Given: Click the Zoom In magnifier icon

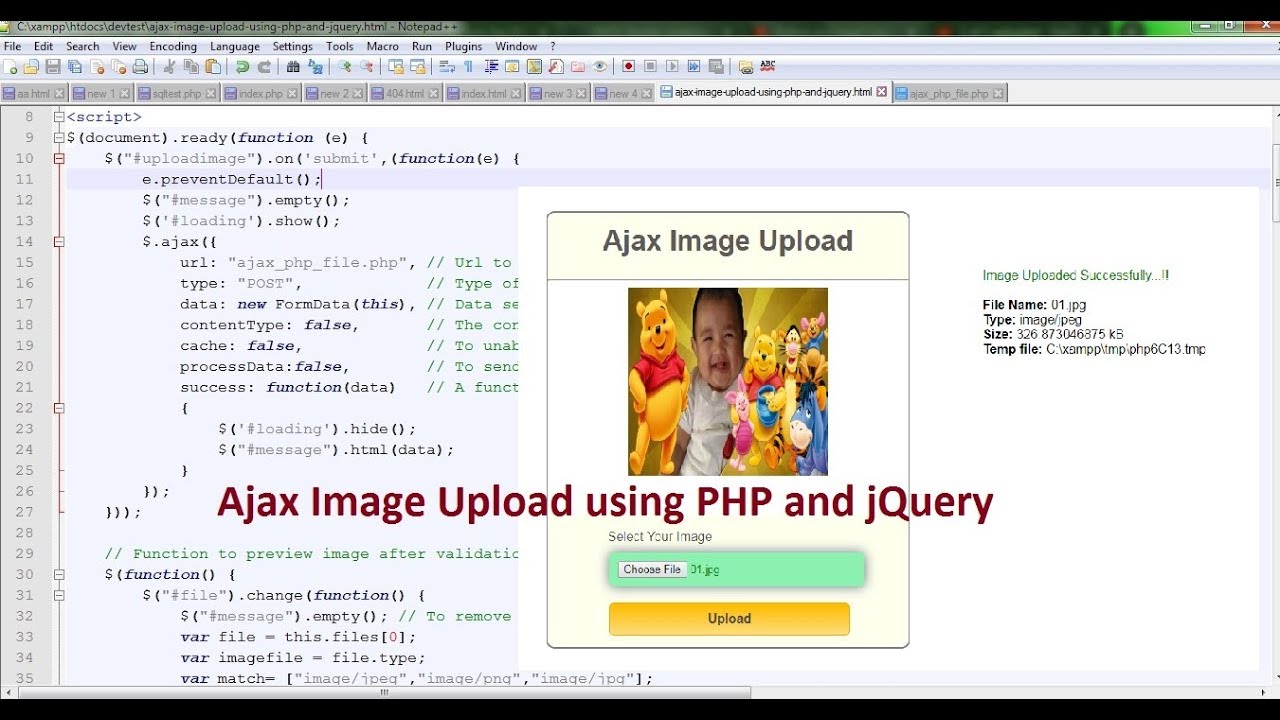Looking at the screenshot, I should coord(344,67).
